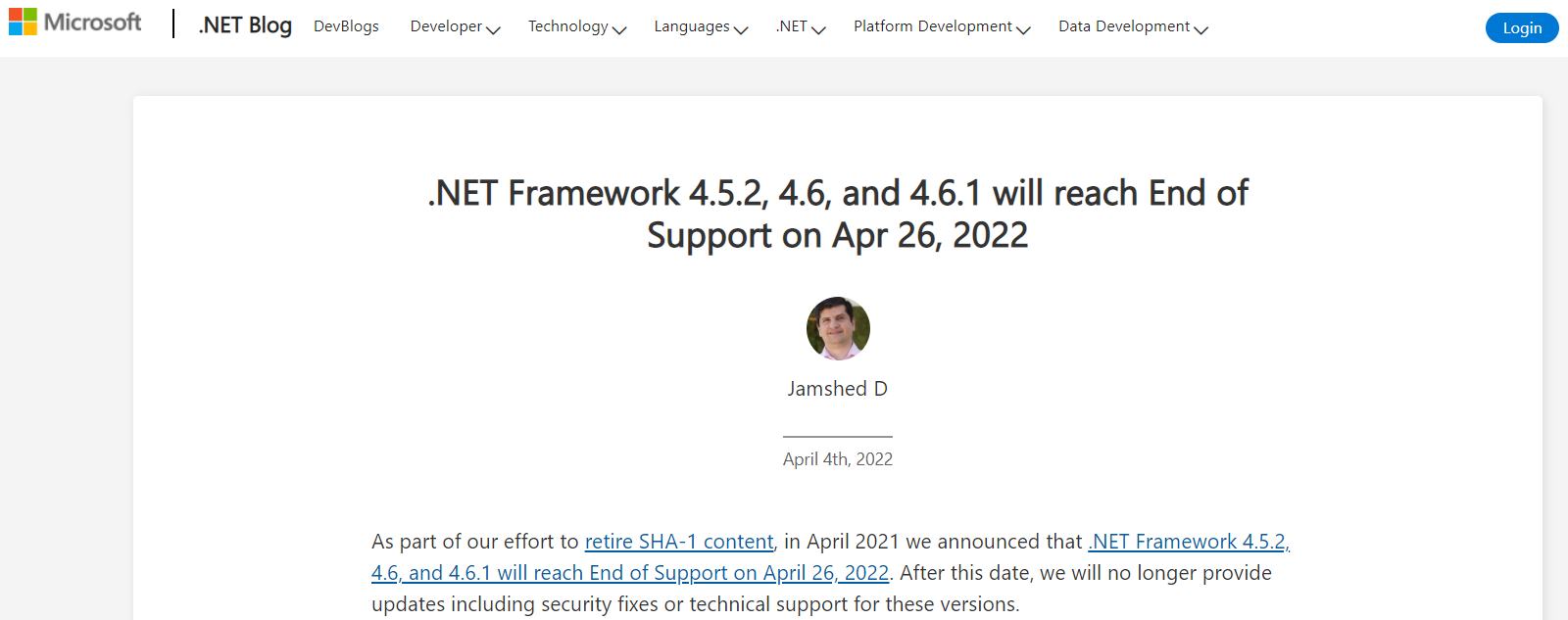Image resolution: width=1568 pixels, height=620 pixels.
Task: Click Jamshed D's avatar photo
Action: tap(838, 328)
